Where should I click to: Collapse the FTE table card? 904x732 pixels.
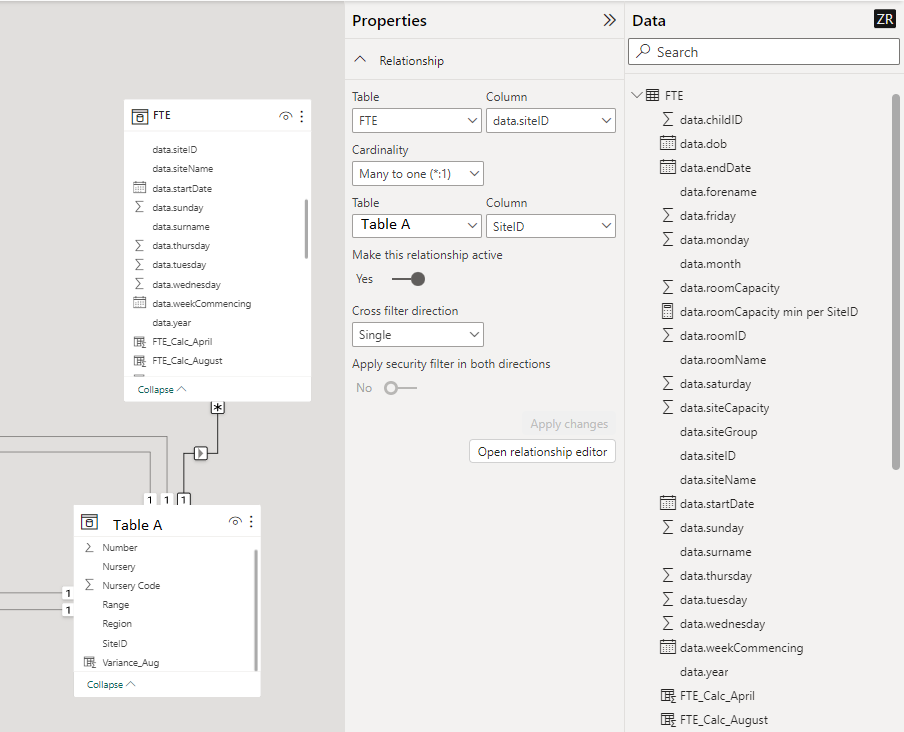pos(161,389)
